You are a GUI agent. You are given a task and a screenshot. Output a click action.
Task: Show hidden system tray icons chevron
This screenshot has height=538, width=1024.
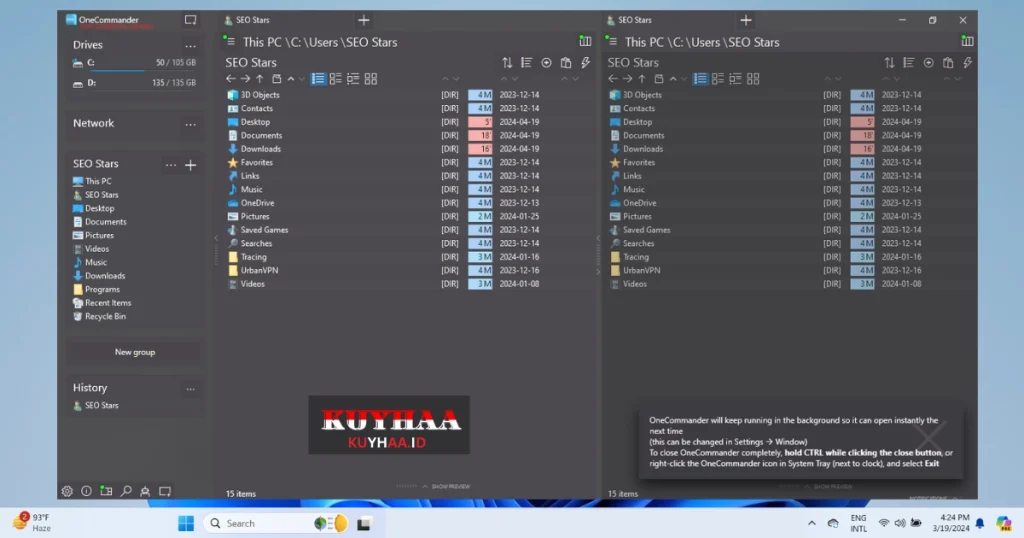812,523
